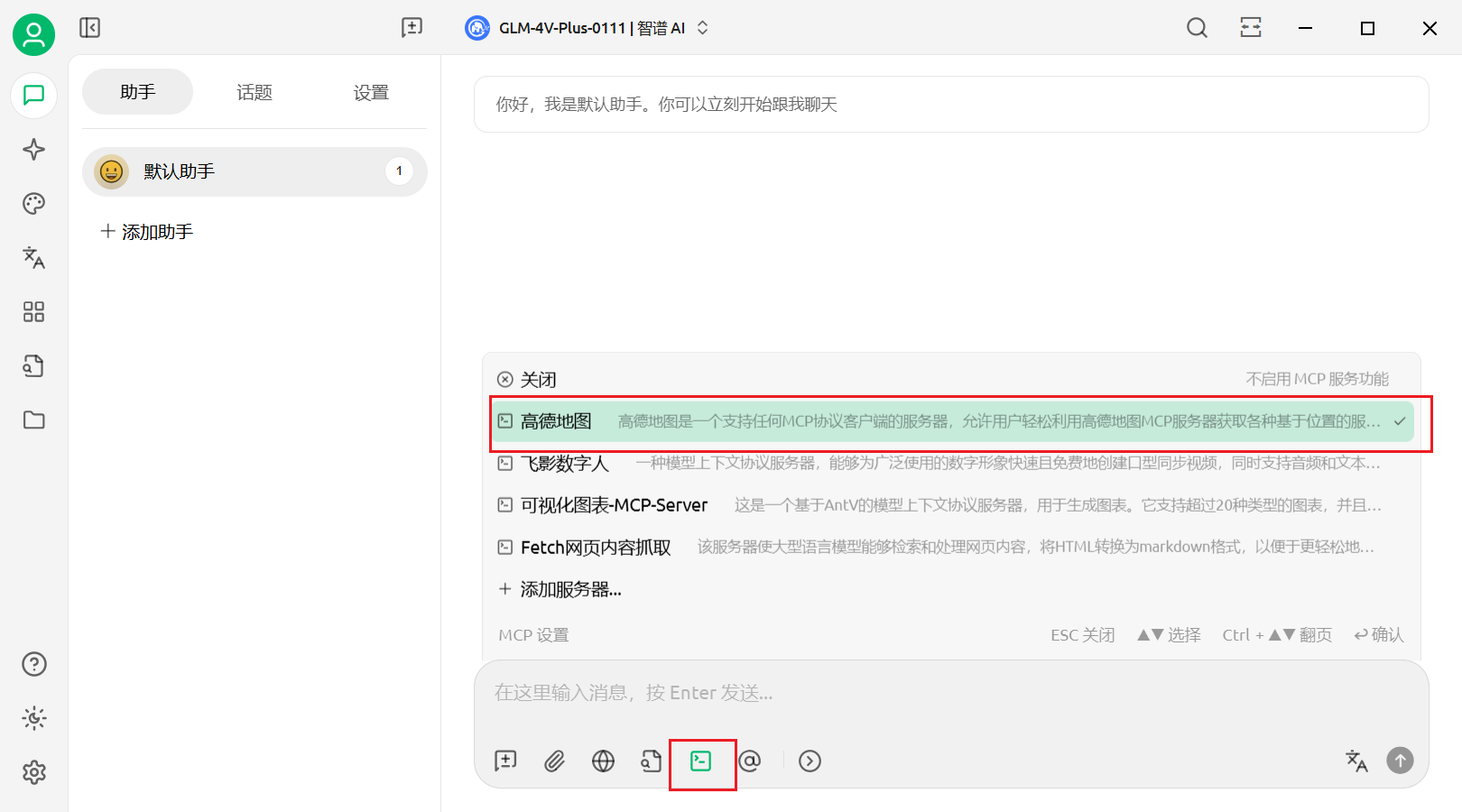Open the chat assistant sidebar icon
The height and width of the screenshot is (812, 1462).
[34, 96]
